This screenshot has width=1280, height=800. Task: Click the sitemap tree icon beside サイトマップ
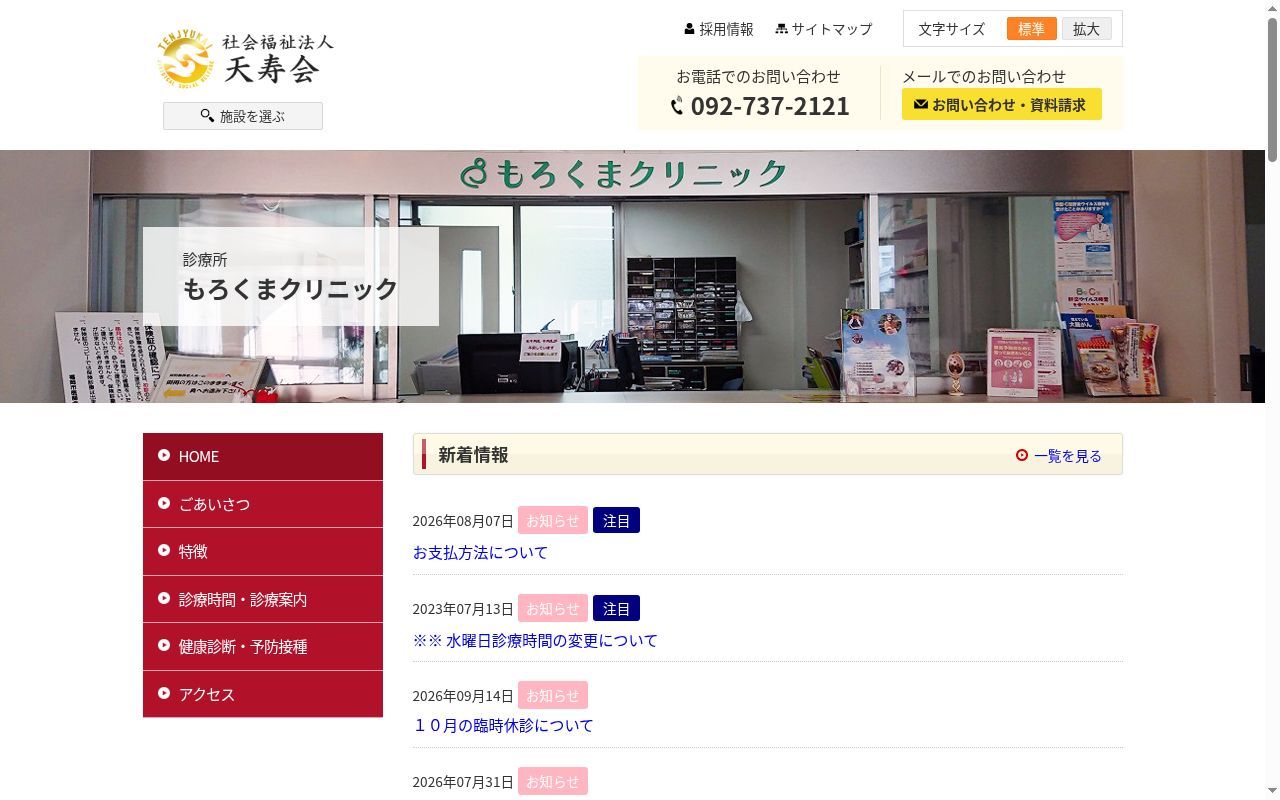click(x=781, y=29)
